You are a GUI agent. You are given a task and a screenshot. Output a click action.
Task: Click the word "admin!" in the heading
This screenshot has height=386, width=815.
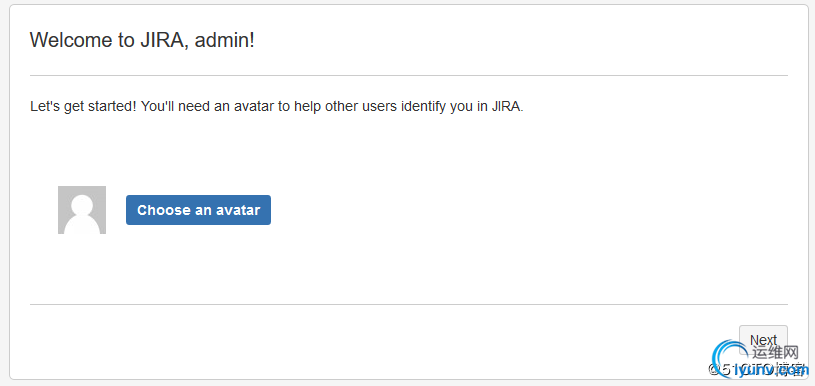tap(225, 40)
